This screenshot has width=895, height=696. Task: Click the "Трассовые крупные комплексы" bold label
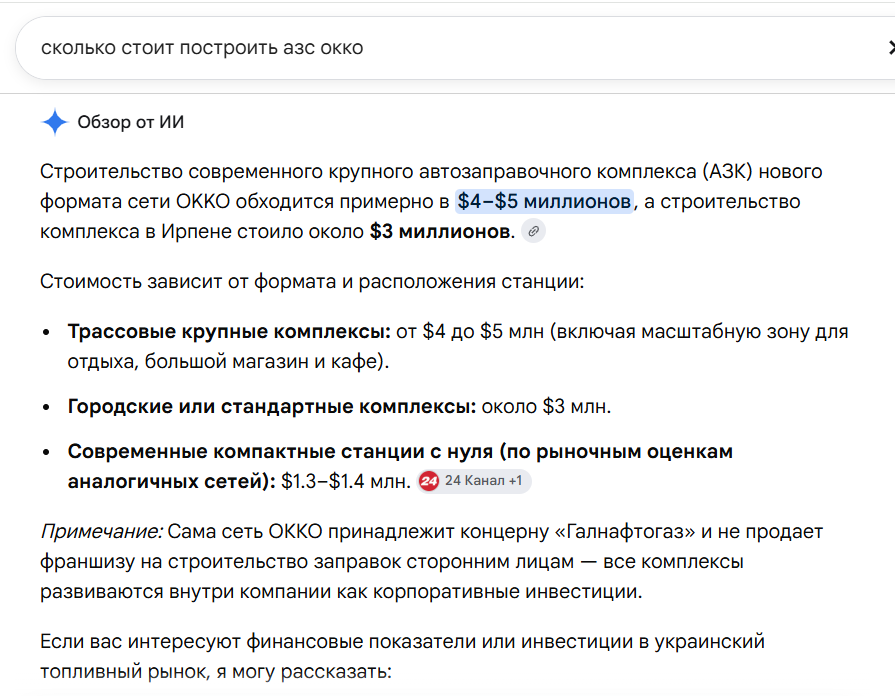[229, 332]
